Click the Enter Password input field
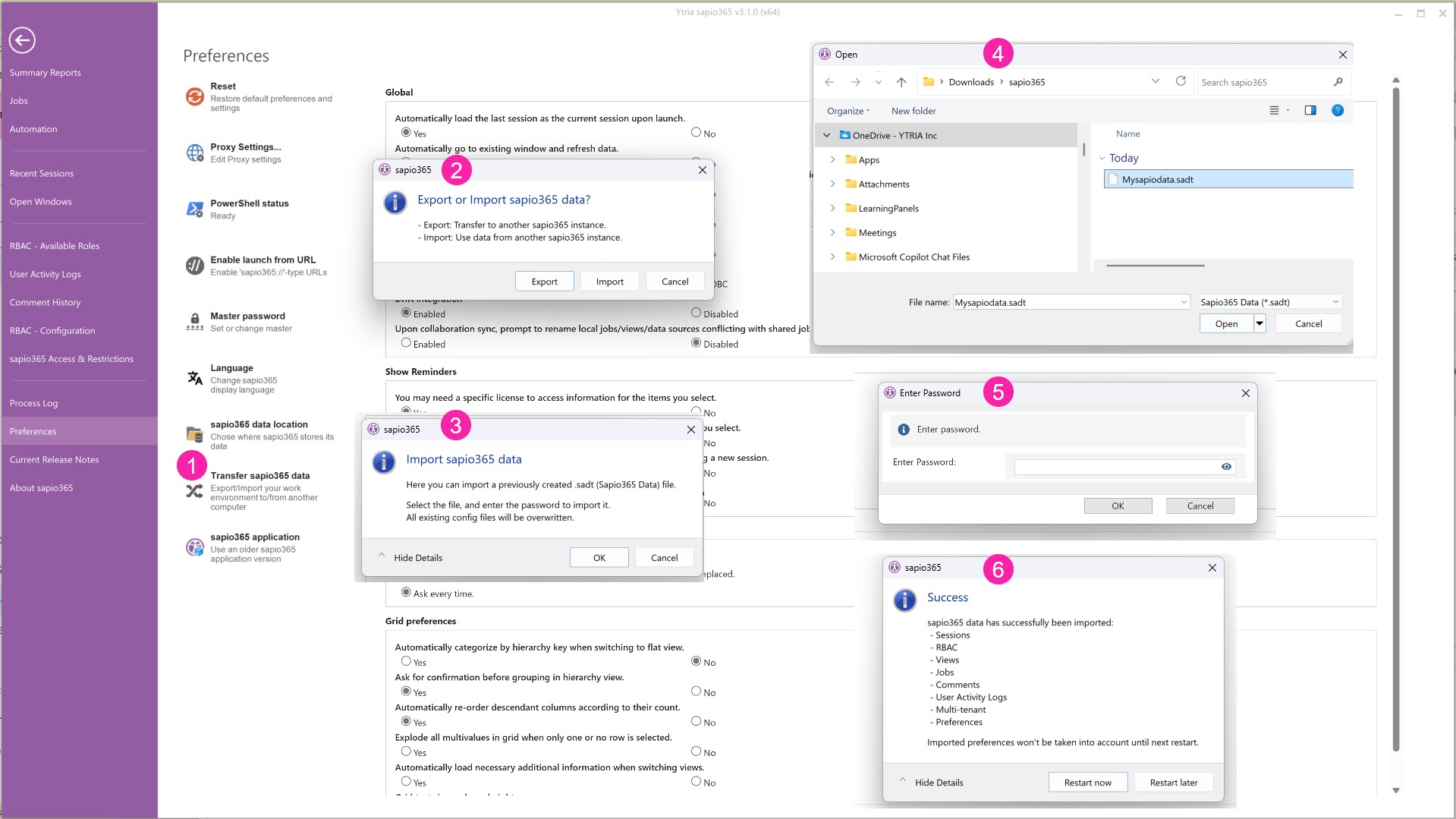1456x819 pixels. tap(1115, 467)
